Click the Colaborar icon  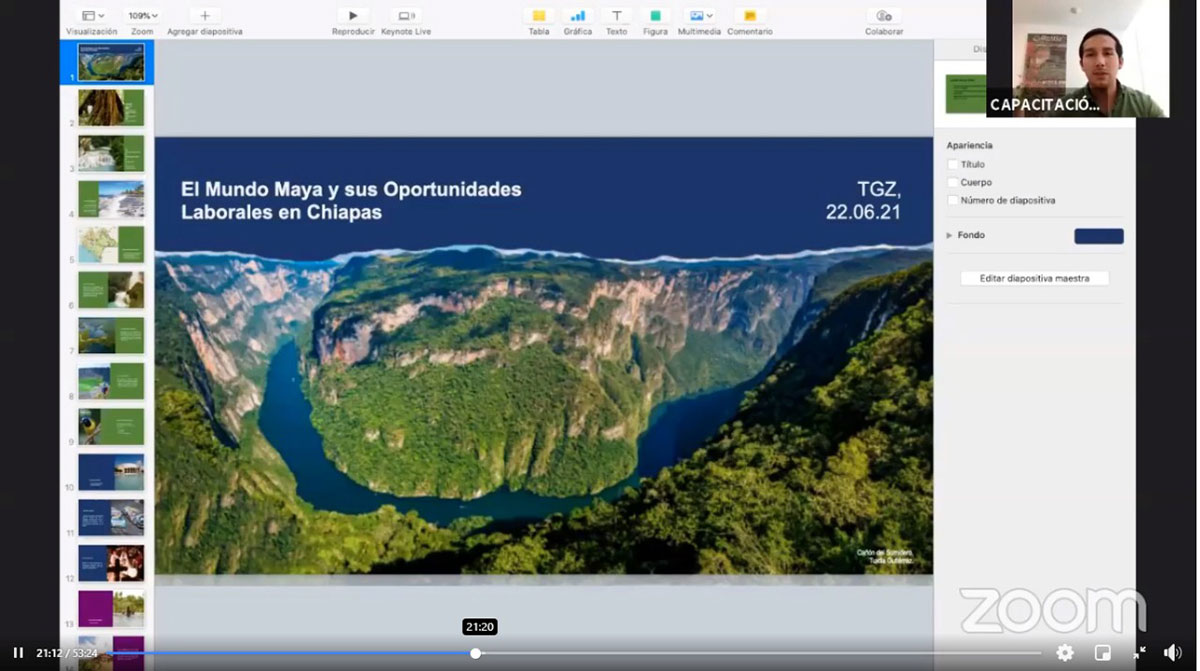(884, 16)
